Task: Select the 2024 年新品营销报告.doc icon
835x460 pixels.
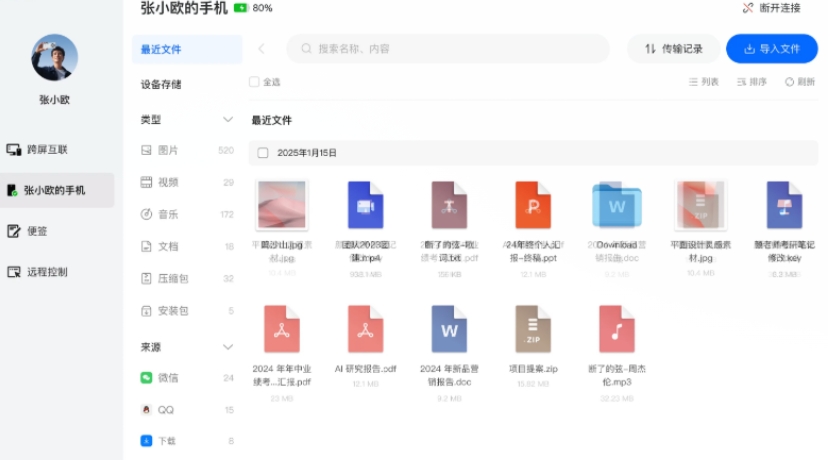Action: [449, 329]
